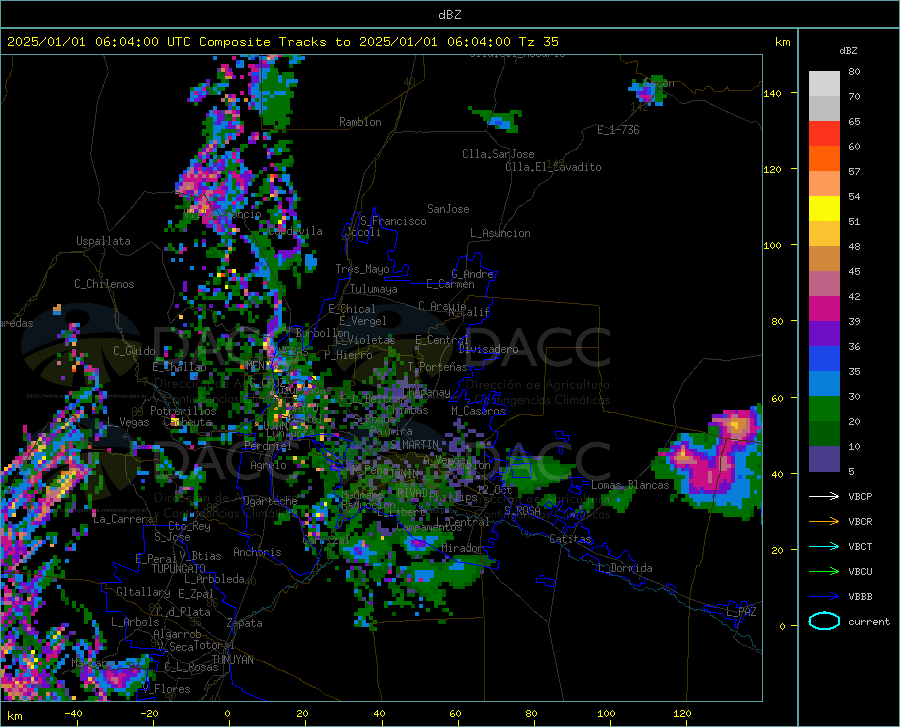Click the 'Uspallata' map label

pyautogui.click(x=103, y=241)
